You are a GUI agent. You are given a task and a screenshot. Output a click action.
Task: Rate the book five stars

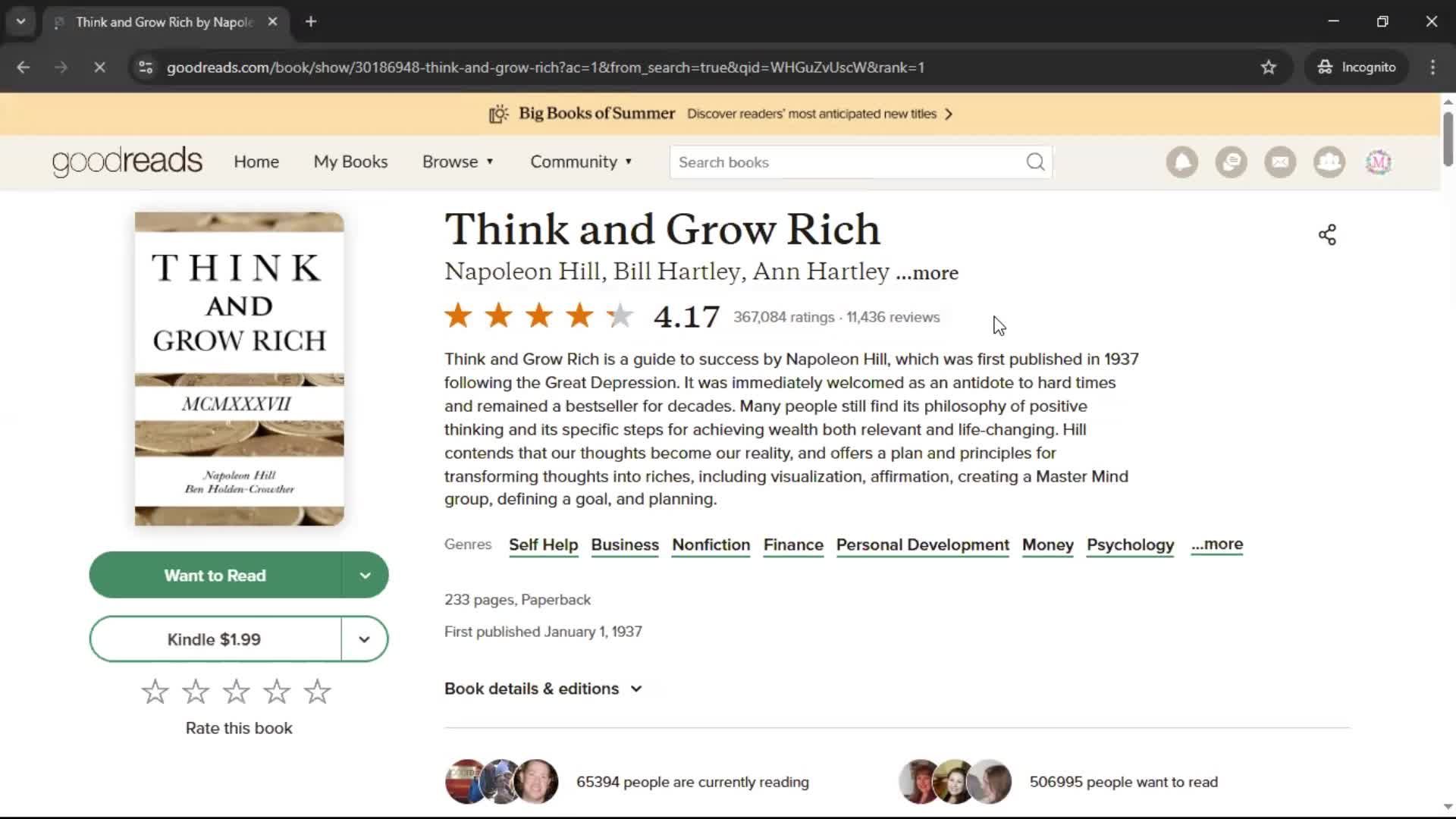tap(317, 692)
